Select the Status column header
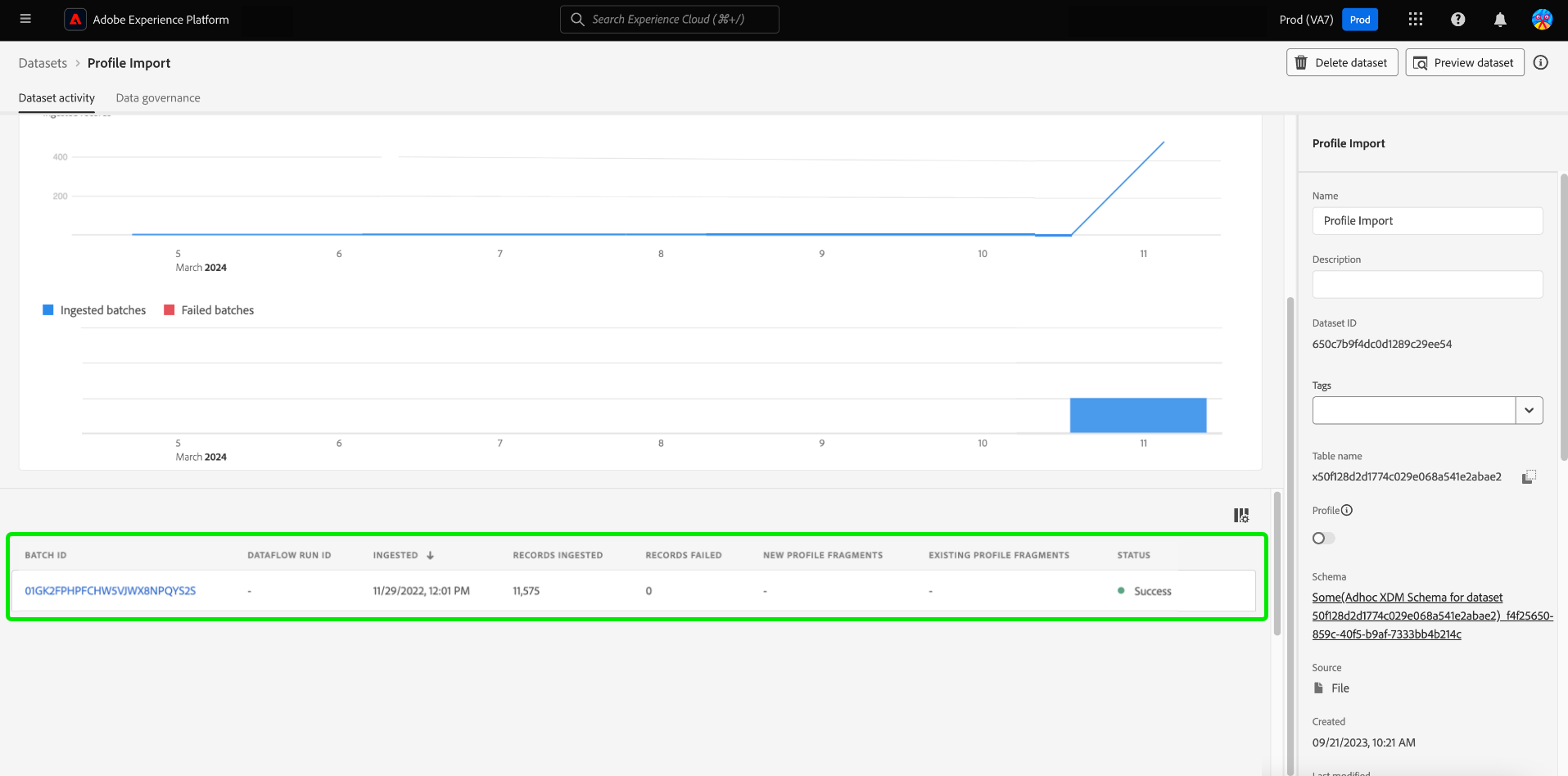The height and width of the screenshot is (776, 1568). coord(1134,555)
